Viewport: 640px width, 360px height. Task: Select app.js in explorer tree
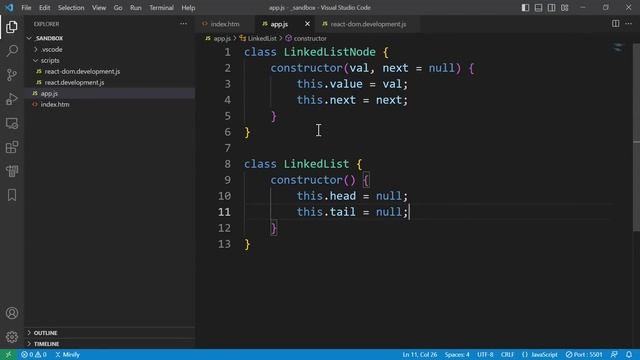point(109,93)
